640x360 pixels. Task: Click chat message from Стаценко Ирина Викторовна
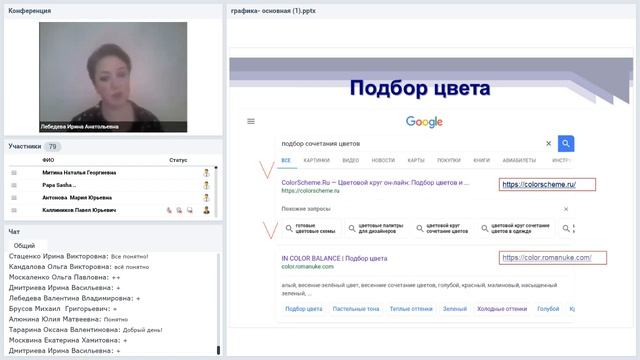pos(78,256)
